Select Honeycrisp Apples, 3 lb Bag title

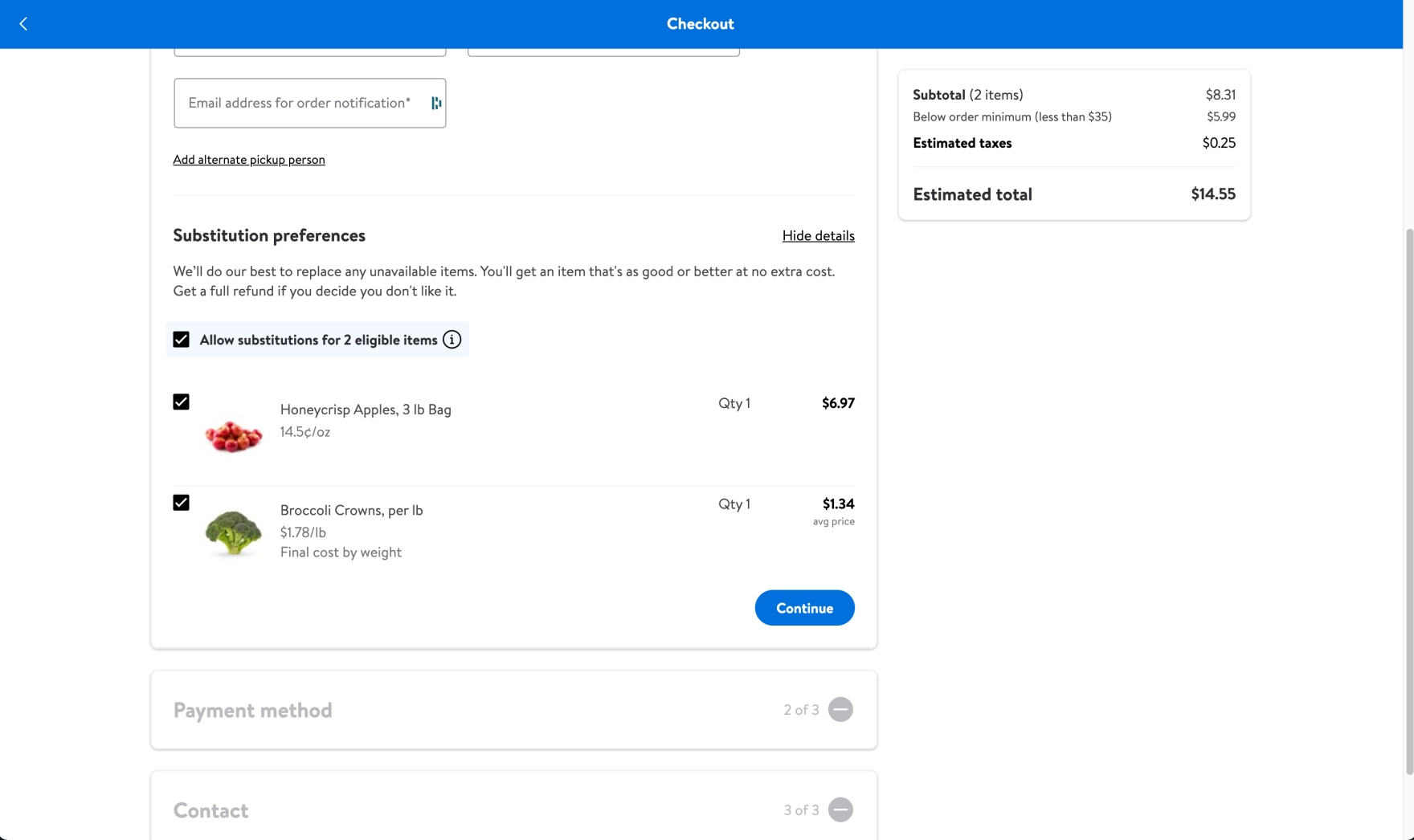[x=366, y=410]
